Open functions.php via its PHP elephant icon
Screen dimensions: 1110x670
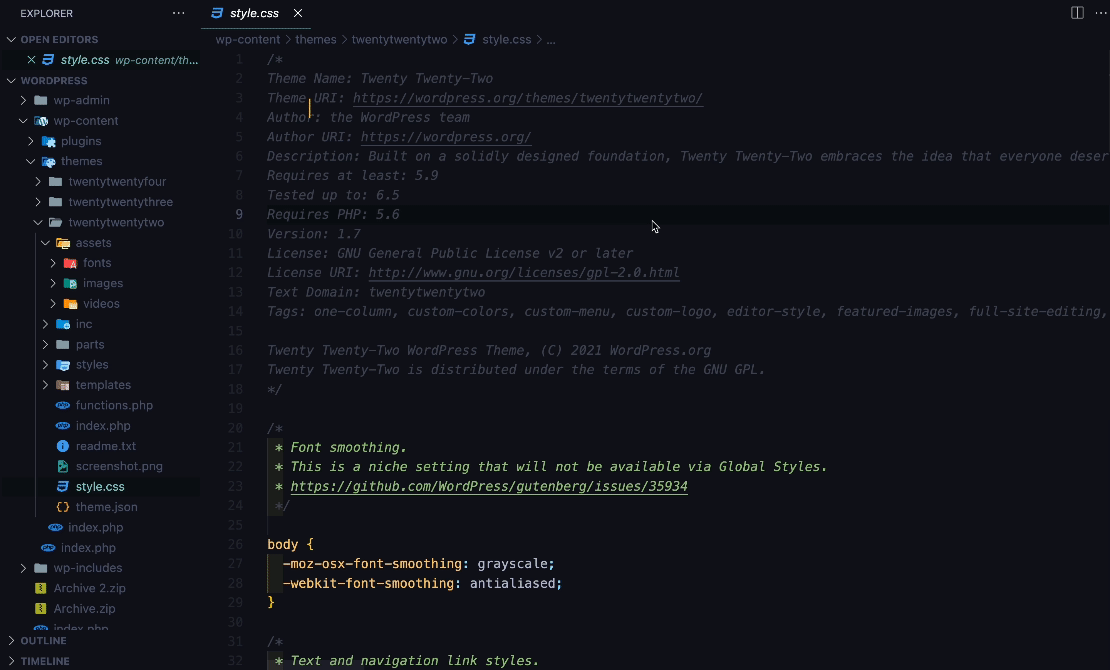(x=62, y=405)
